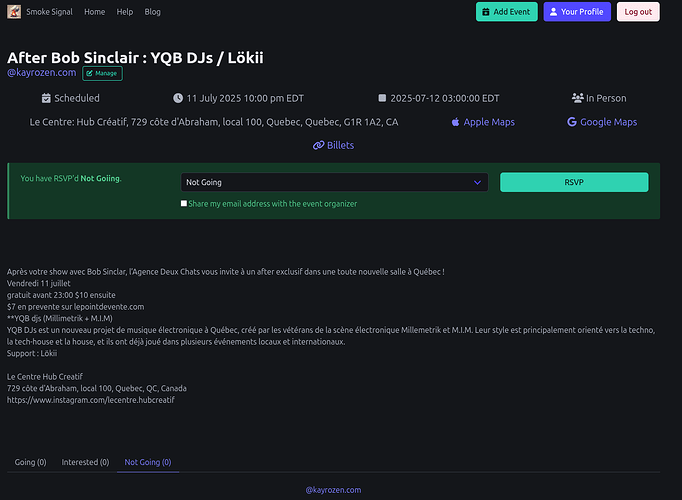Image resolution: width=682 pixels, height=500 pixels.
Task: Click the 'Vendredi 11 juillet' line
Action: click(39, 283)
